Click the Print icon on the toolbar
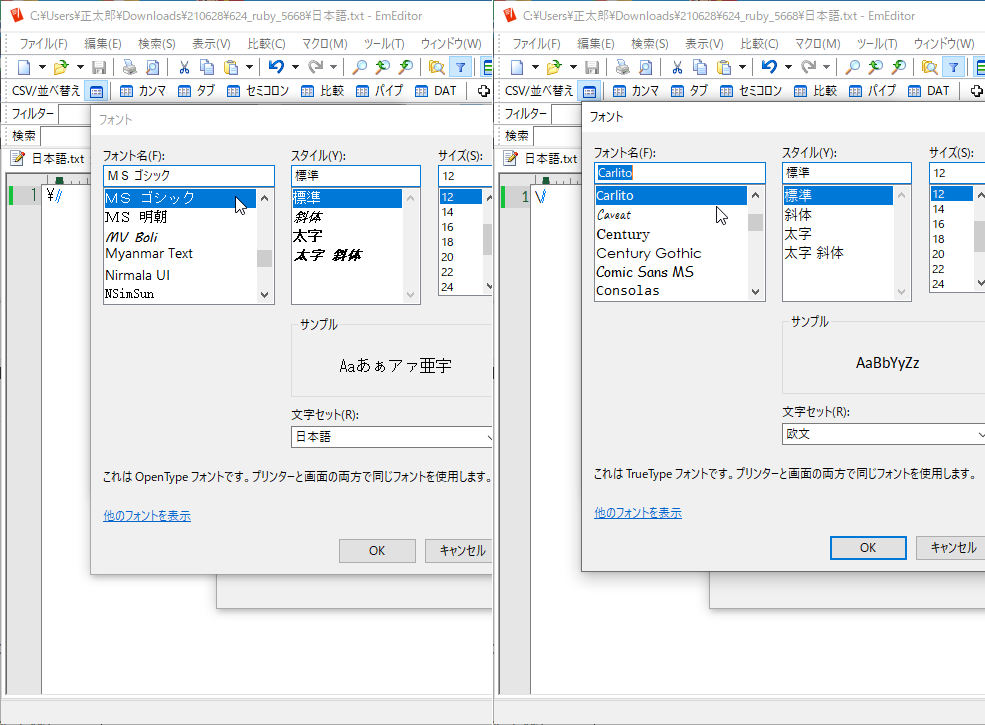This screenshot has width=985, height=725. click(x=130, y=65)
